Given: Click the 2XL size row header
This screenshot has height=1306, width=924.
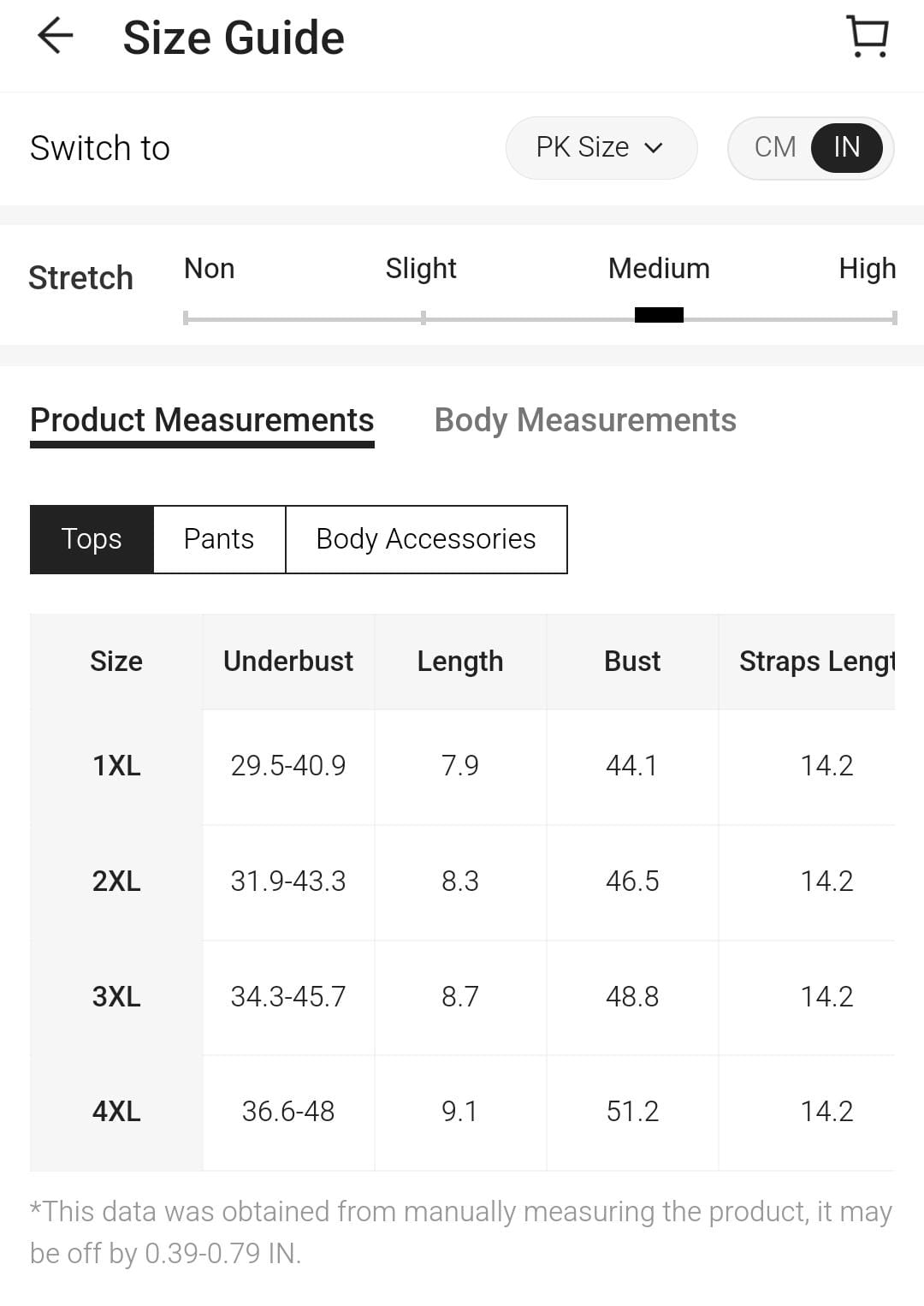Looking at the screenshot, I should (x=116, y=882).
